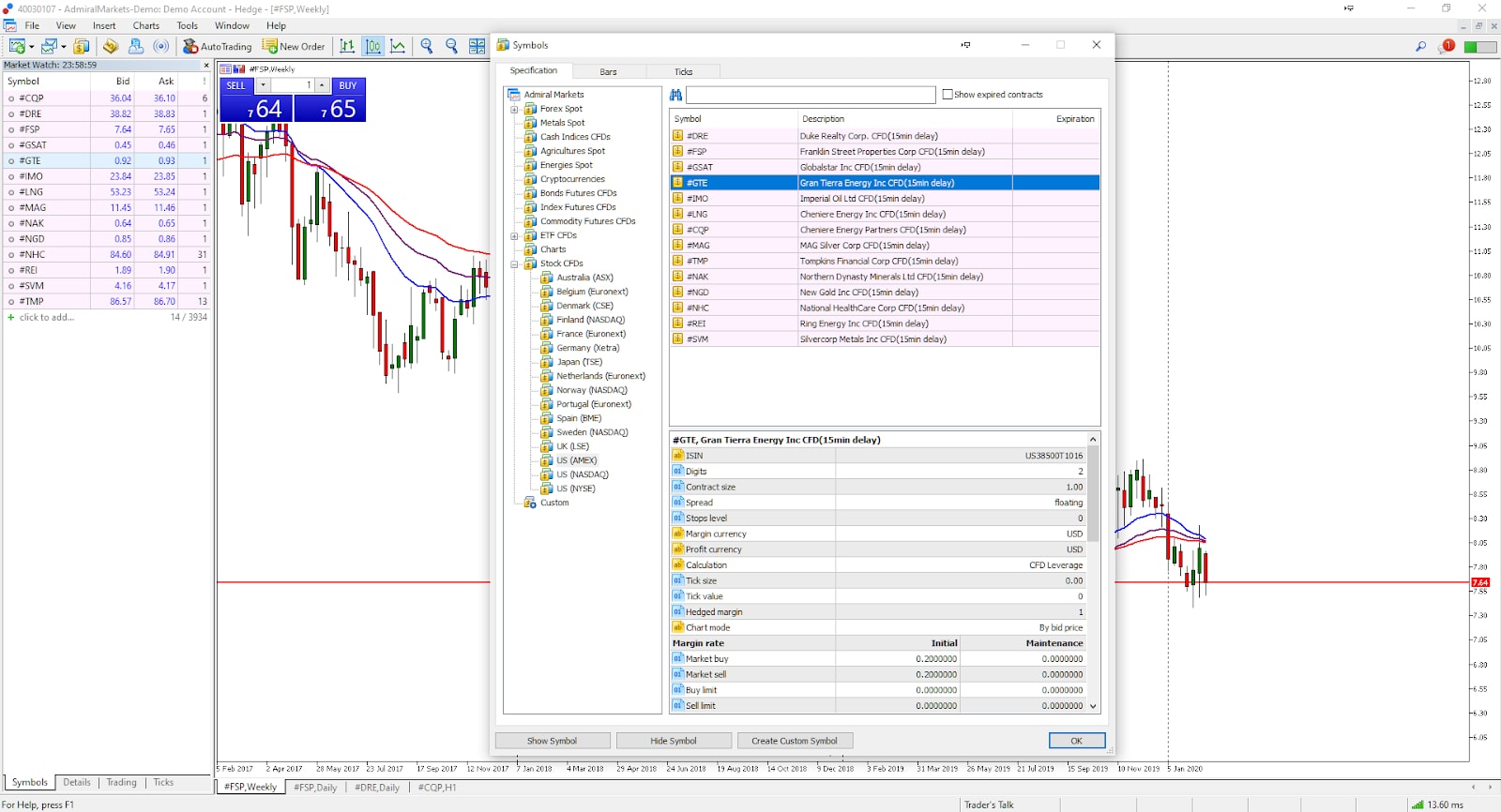Increase trade volume with up arrow
1501x812 pixels.
click(322, 85)
